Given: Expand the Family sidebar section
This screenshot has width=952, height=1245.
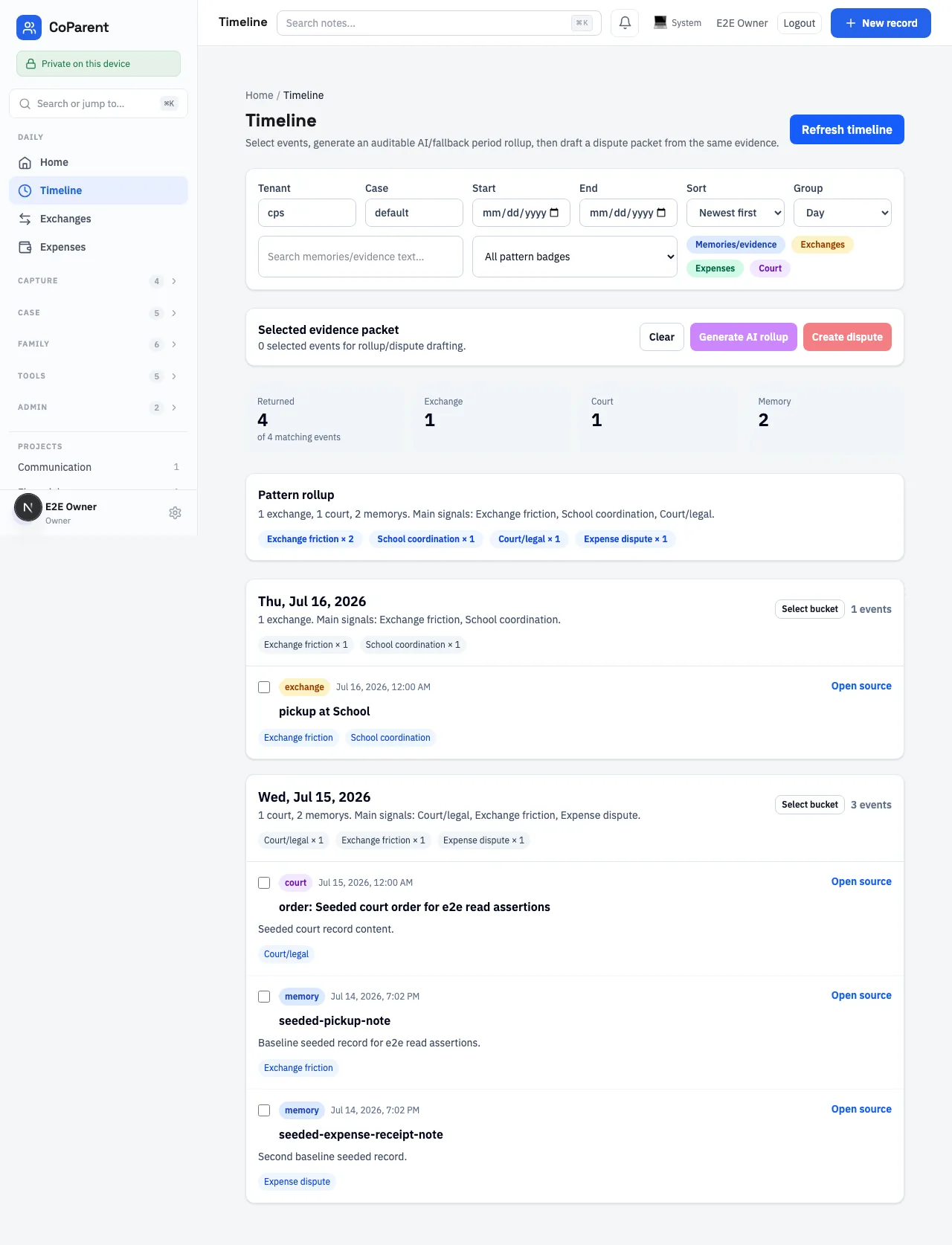Looking at the screenshot, I should [x=98, y=344].
